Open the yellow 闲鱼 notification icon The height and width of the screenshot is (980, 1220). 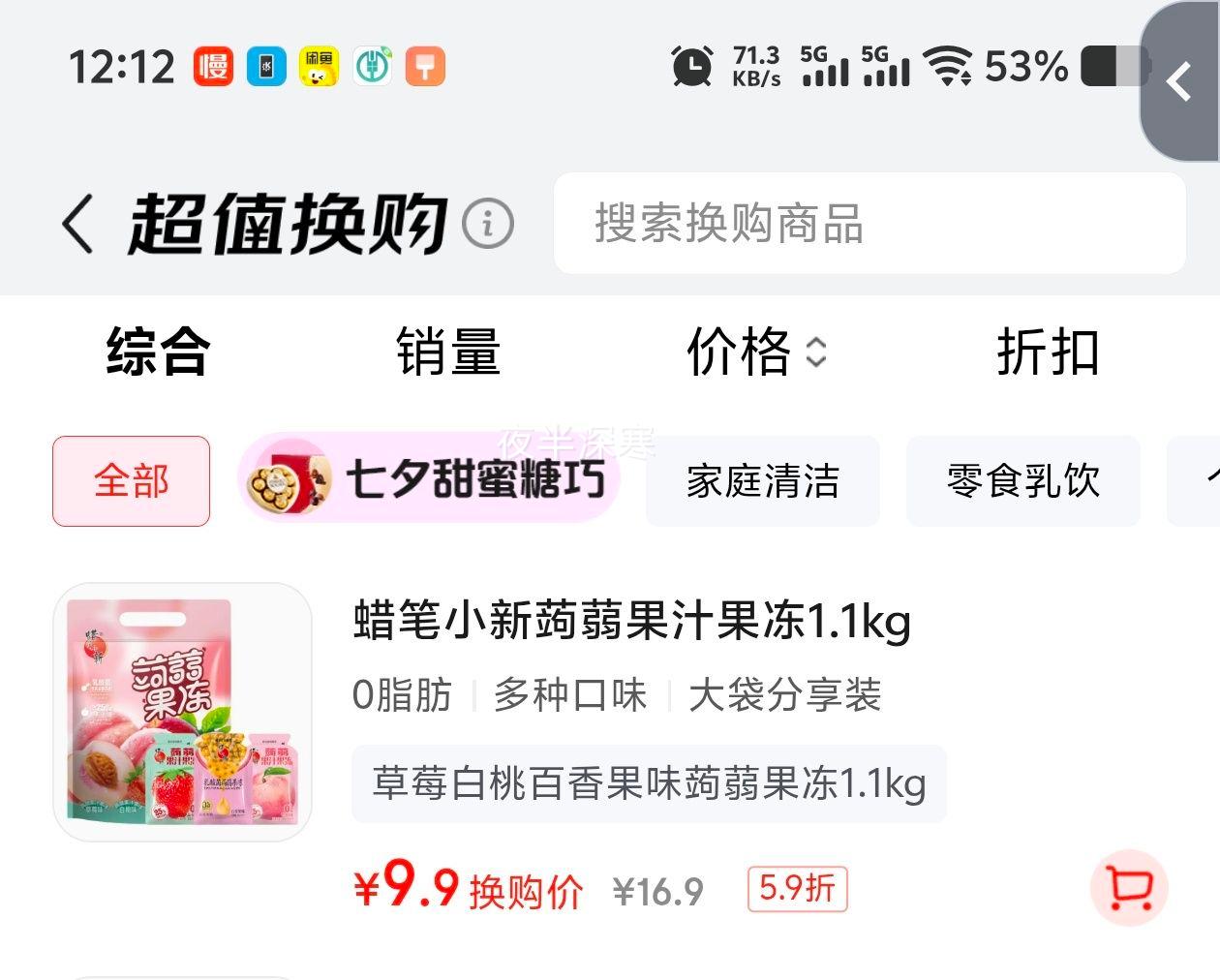(x=319, y=66)
